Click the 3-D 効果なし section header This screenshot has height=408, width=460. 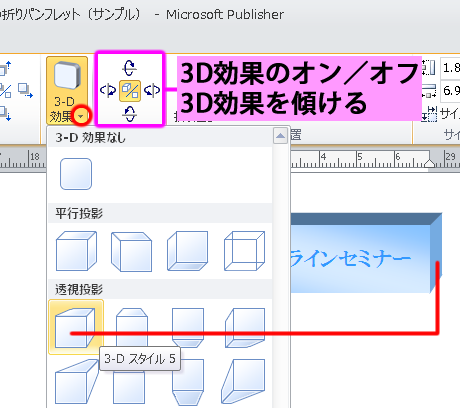click(160, 137)
